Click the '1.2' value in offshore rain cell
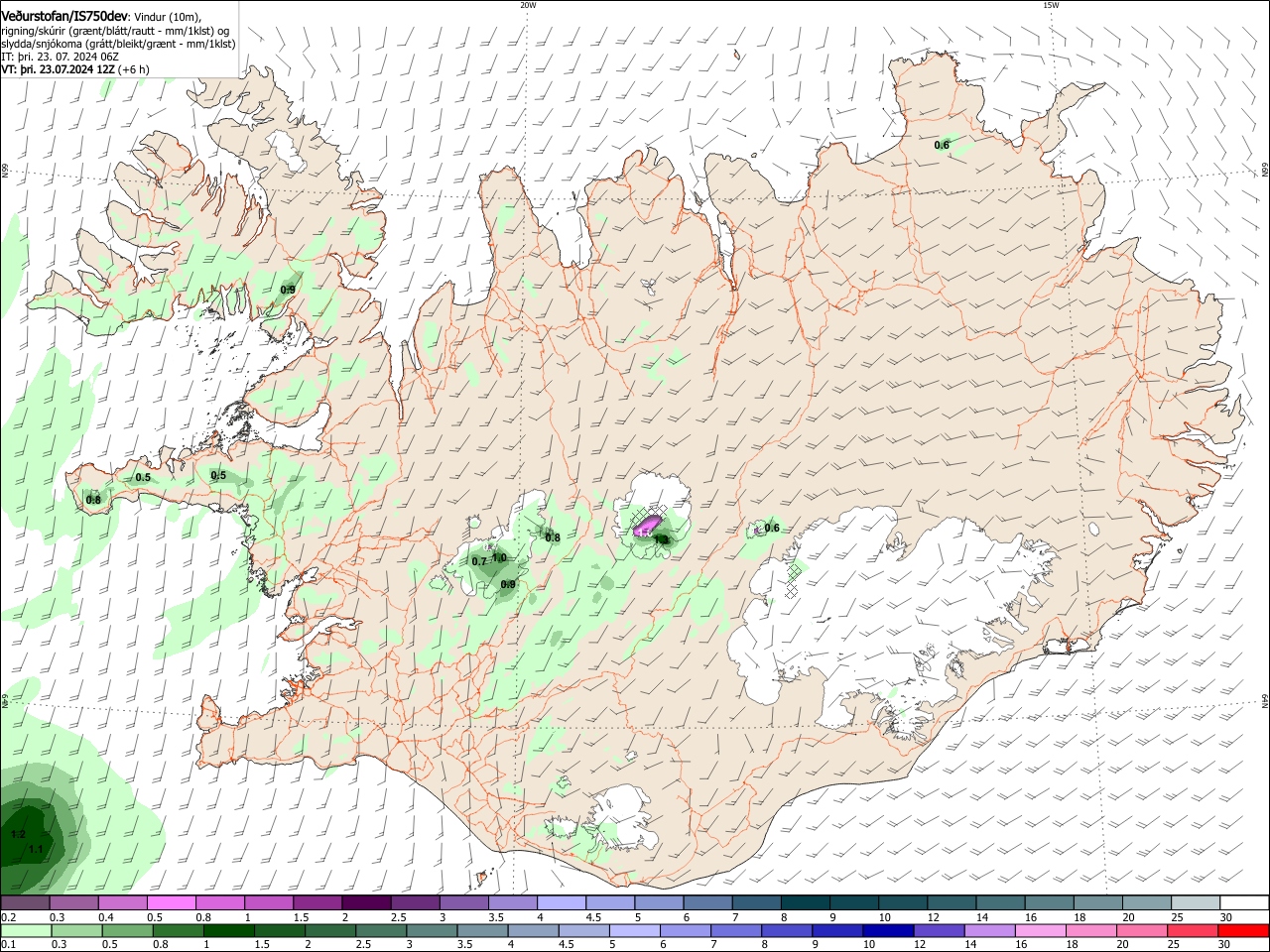Screen dimensions: 1270x952 pyautogui.click(x=18, y=835)
